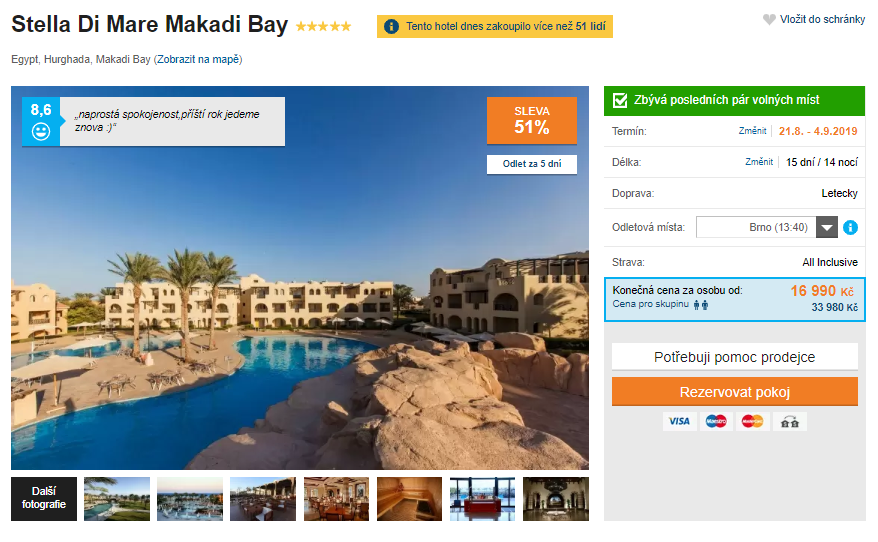Screen dimensions: 878x542
Task: Click Změnit next to the Termín dates
Action: 753,131
